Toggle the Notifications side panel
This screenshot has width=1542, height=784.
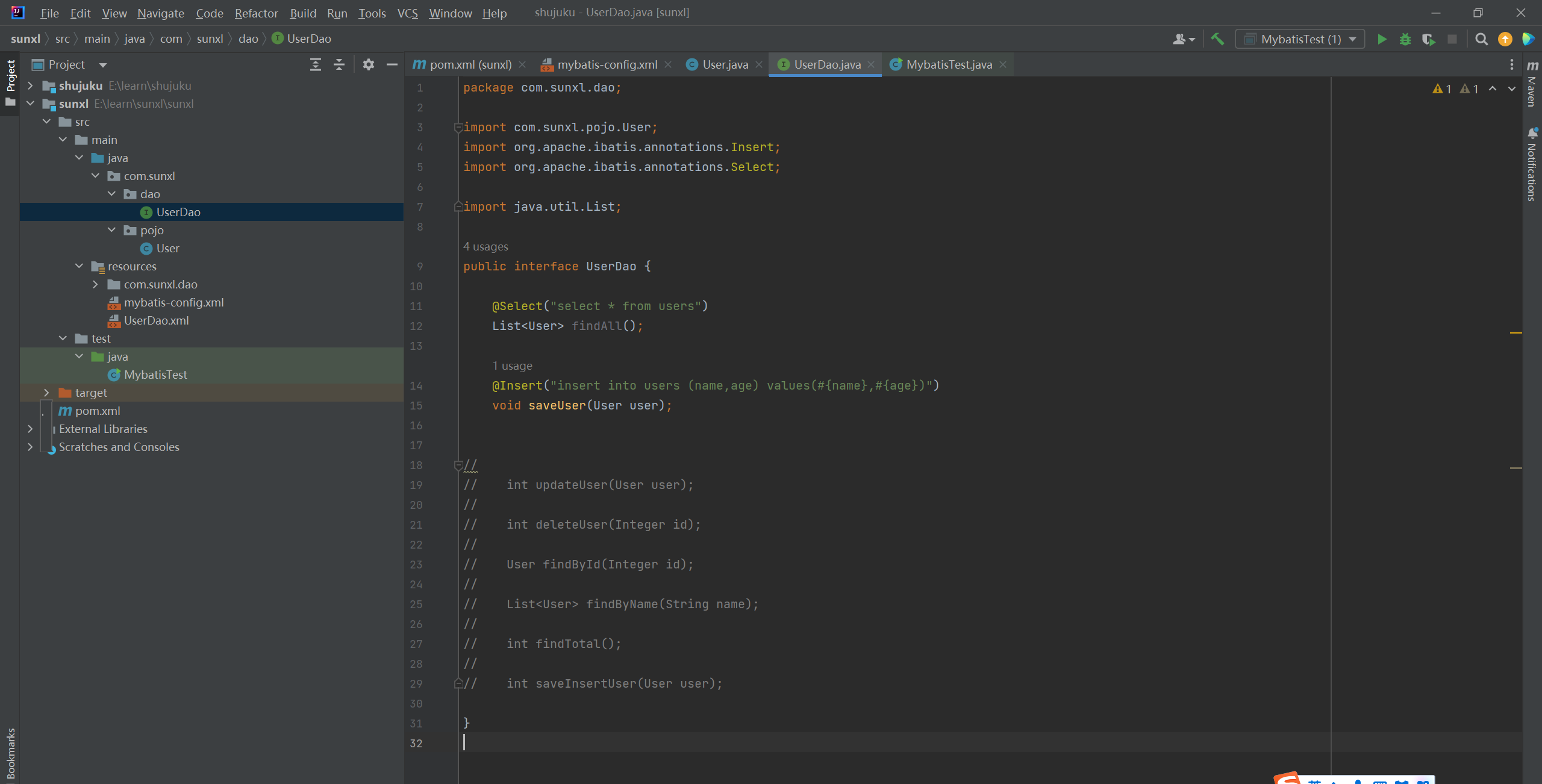(1532, 166)
